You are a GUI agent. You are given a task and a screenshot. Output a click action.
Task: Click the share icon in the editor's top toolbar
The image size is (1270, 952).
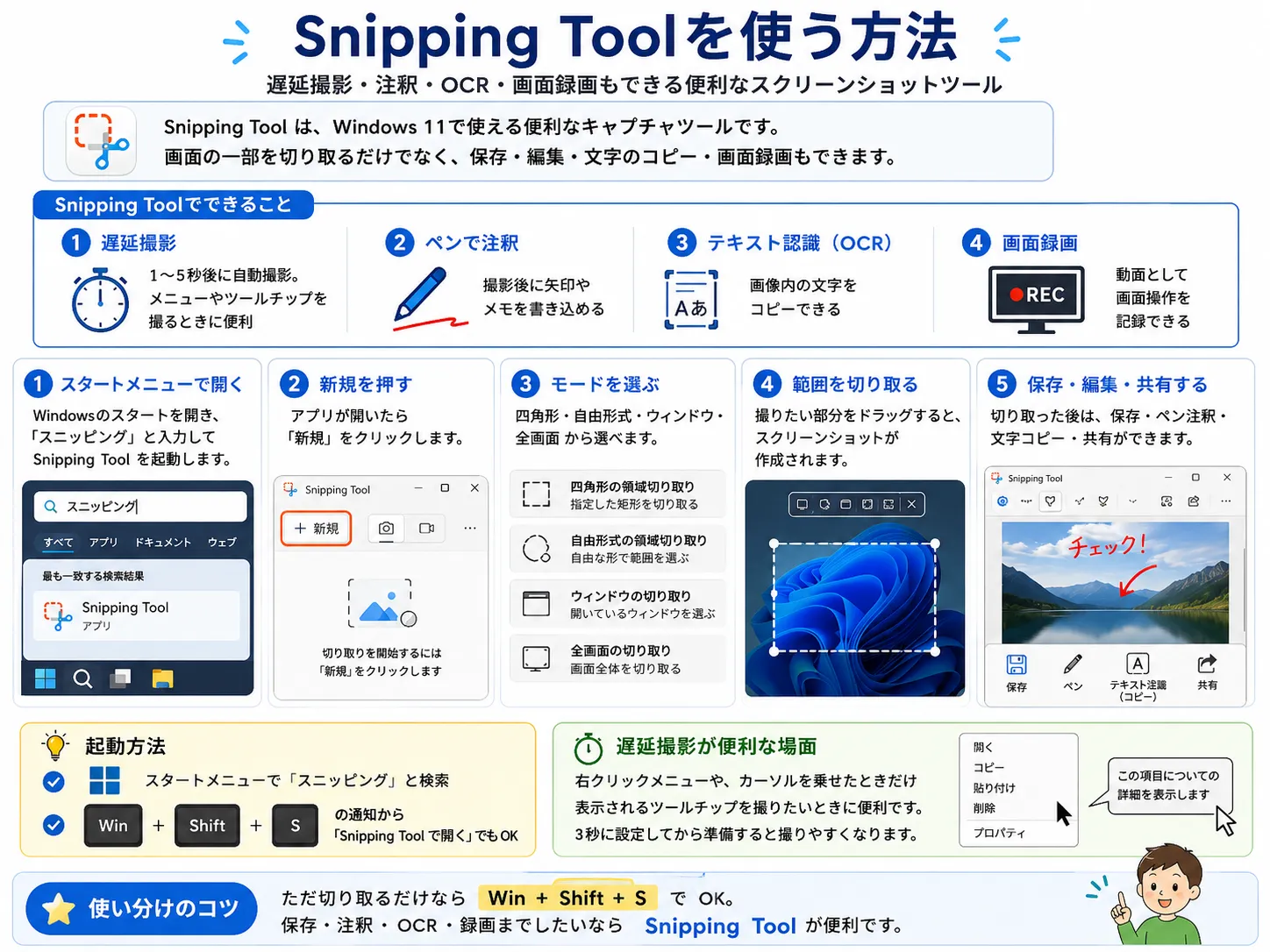(x=1193, y=501)
